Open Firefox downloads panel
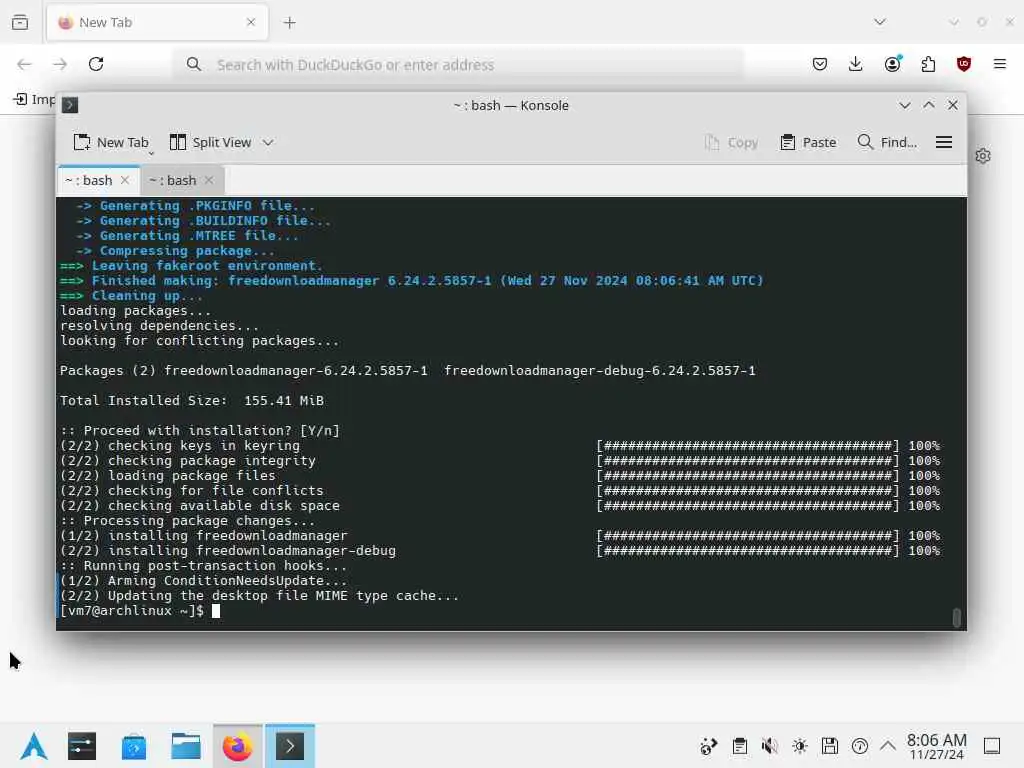The height and width of the screenshot is (768, 1024). pyautogui.click(x=856, y=64)
